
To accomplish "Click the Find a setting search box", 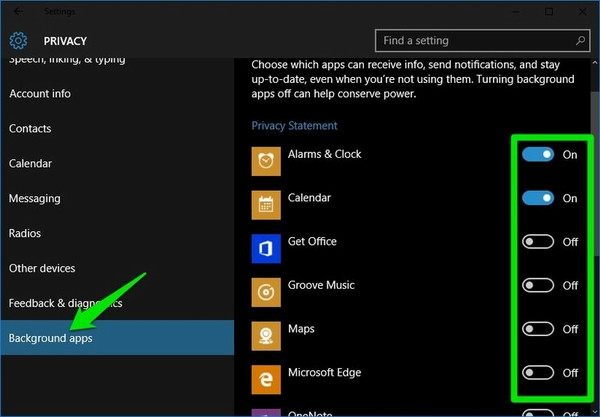I will click(474, 41).
